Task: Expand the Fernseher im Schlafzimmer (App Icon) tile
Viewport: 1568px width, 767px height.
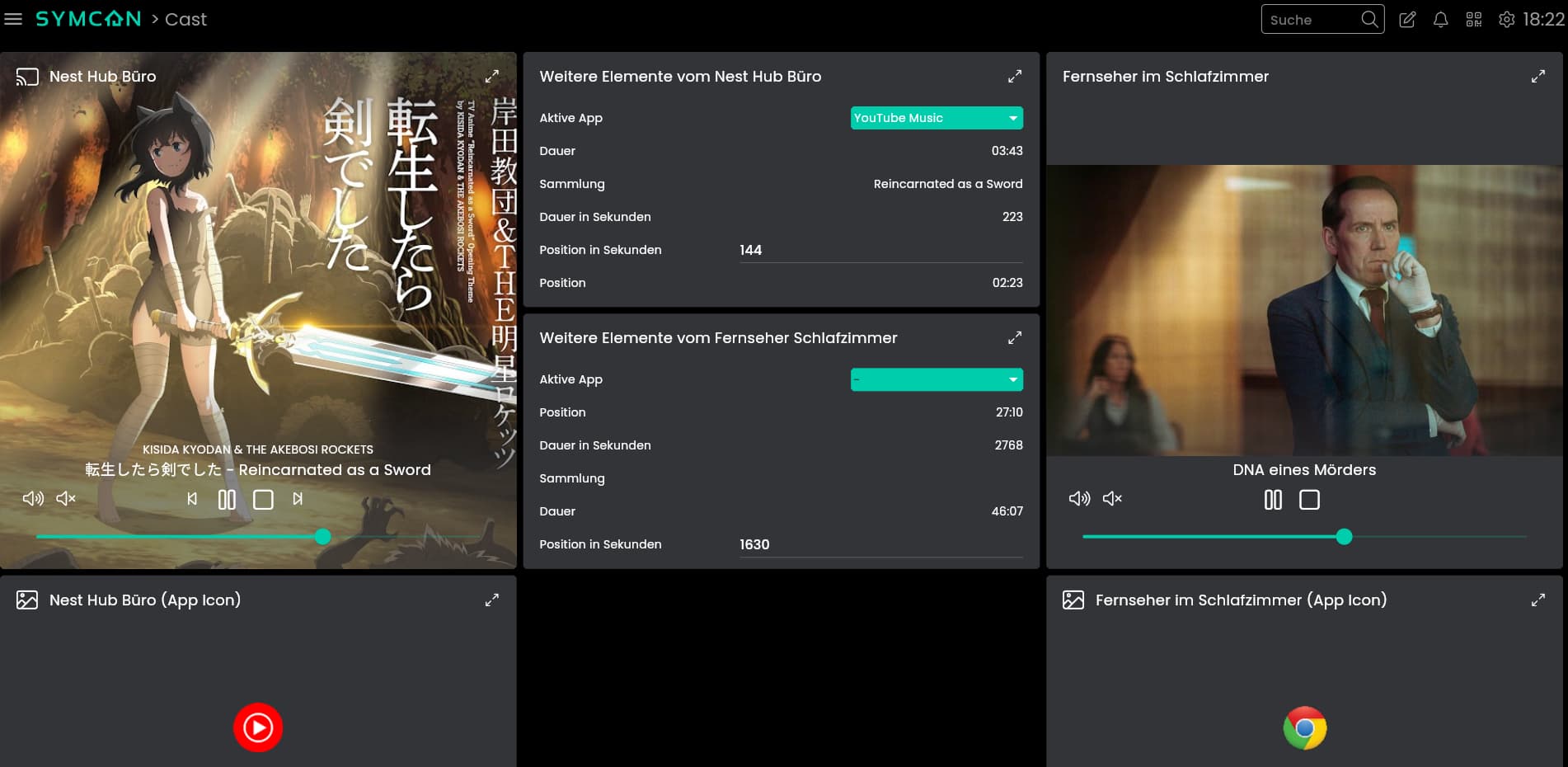Action: pos(1538,600)
